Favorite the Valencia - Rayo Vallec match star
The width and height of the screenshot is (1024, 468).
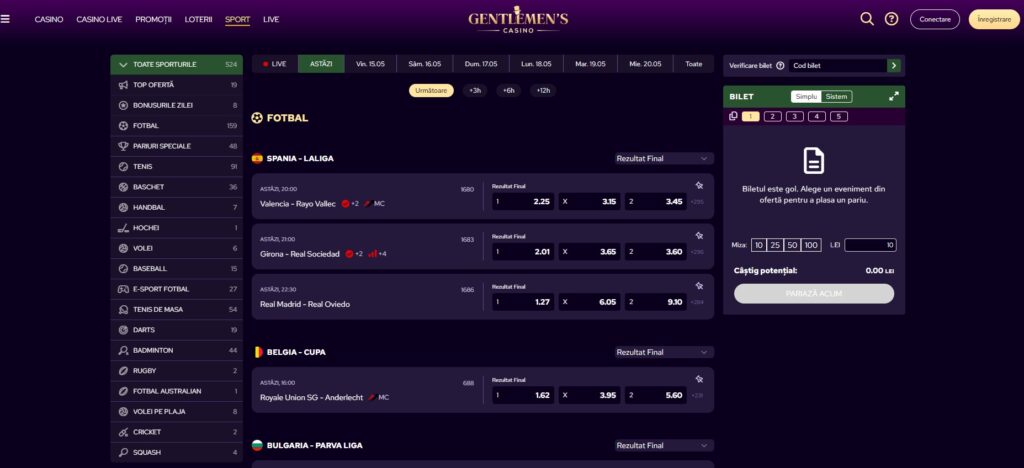(699, 185)
